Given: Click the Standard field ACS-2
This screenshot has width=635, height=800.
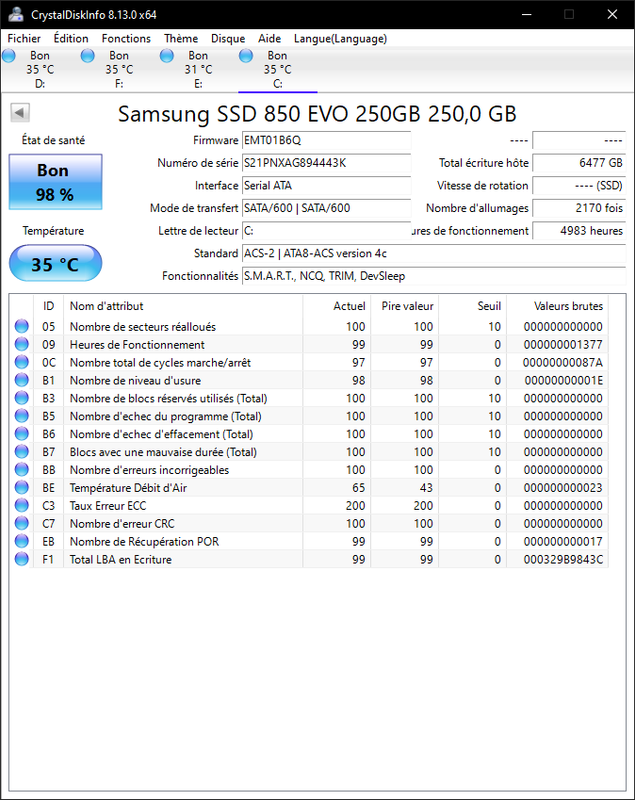Looking at the screenshot, I should (x=434, y=253).
